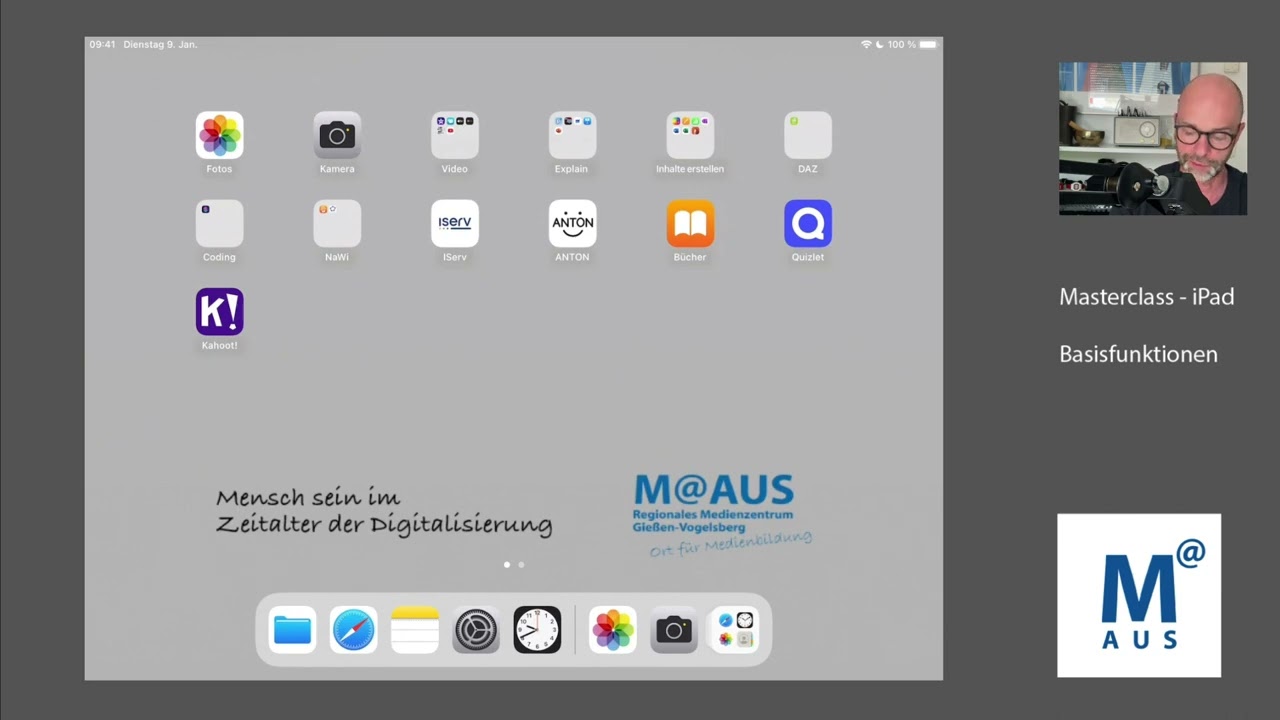
Task: Tap the Inhalte erstellen label text
Action: 690,169
